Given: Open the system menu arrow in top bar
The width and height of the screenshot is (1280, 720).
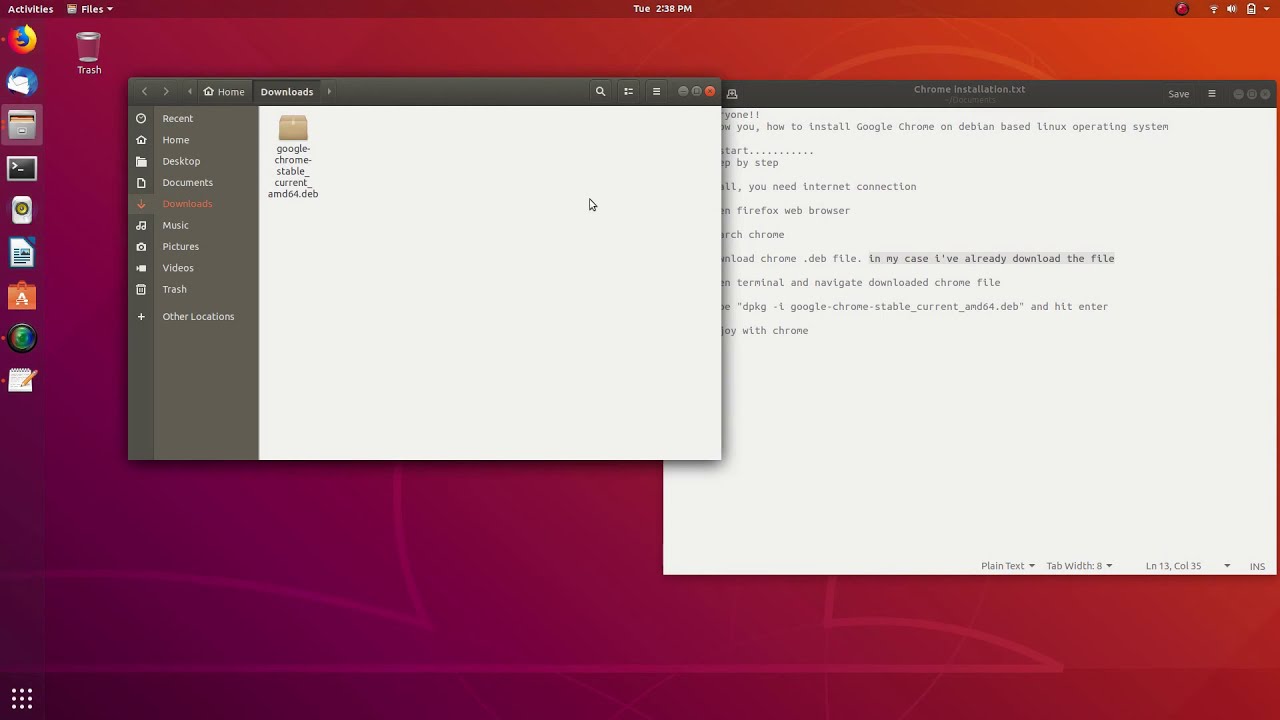Looking at the screenshot, I should (x=1267, y=9).
